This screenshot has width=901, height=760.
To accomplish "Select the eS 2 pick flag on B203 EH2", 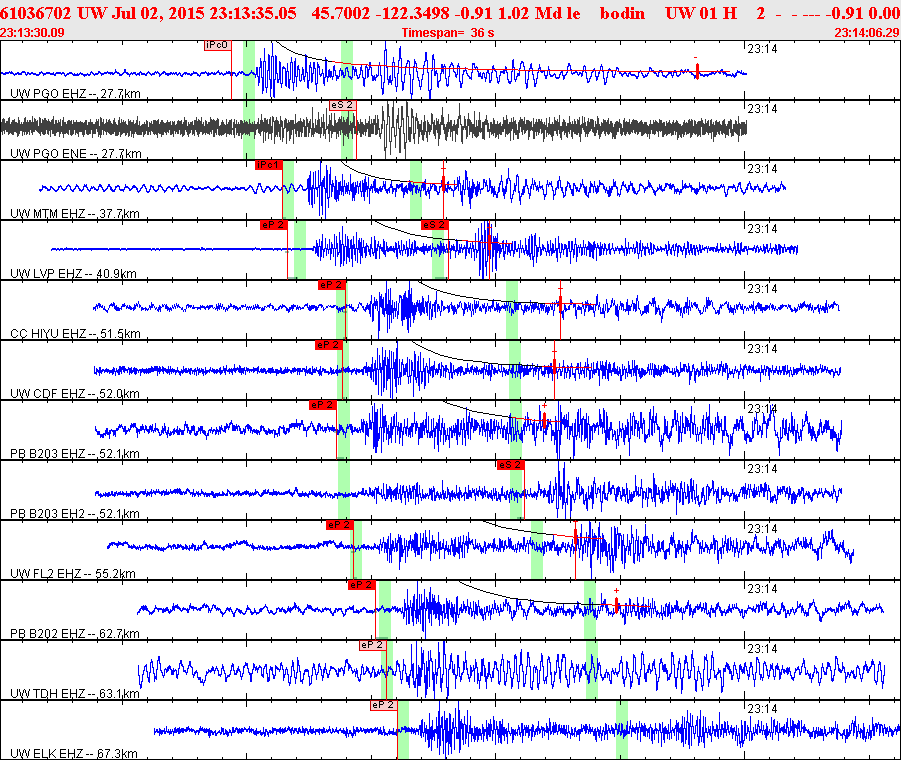I will point(511,465).
